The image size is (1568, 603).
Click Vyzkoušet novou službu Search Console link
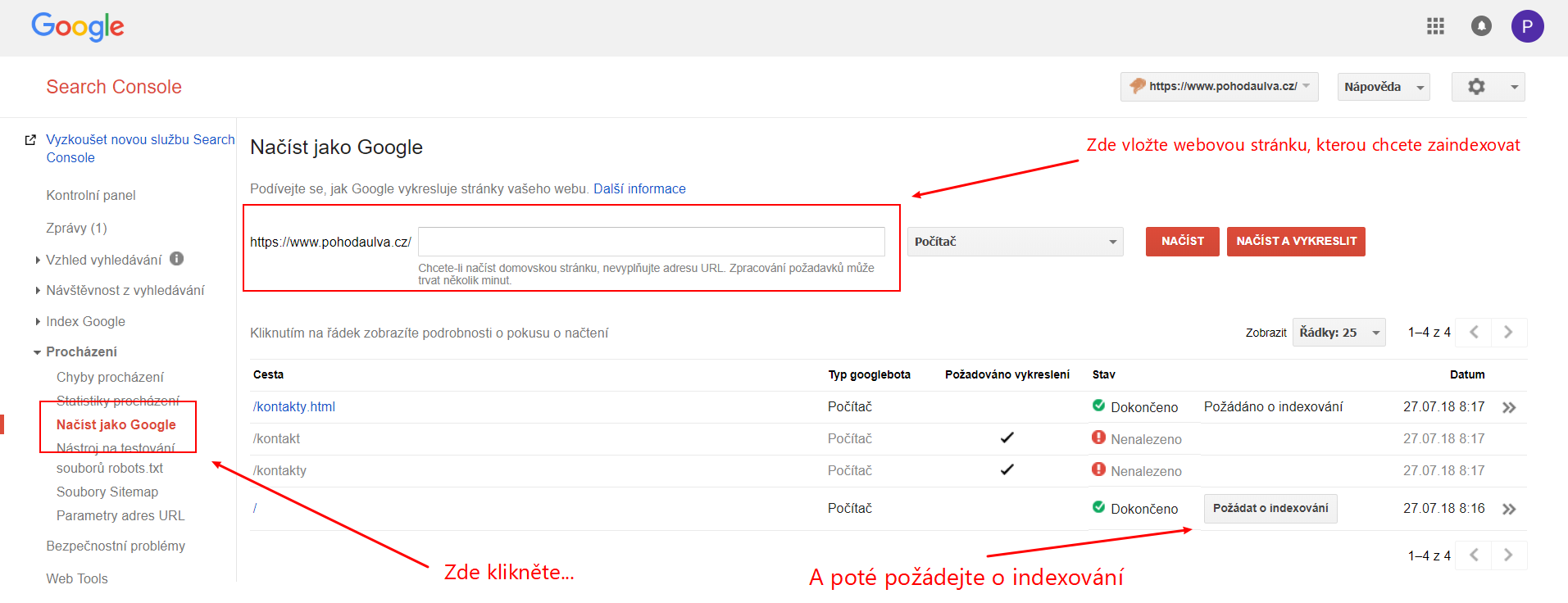coord(140,148)
